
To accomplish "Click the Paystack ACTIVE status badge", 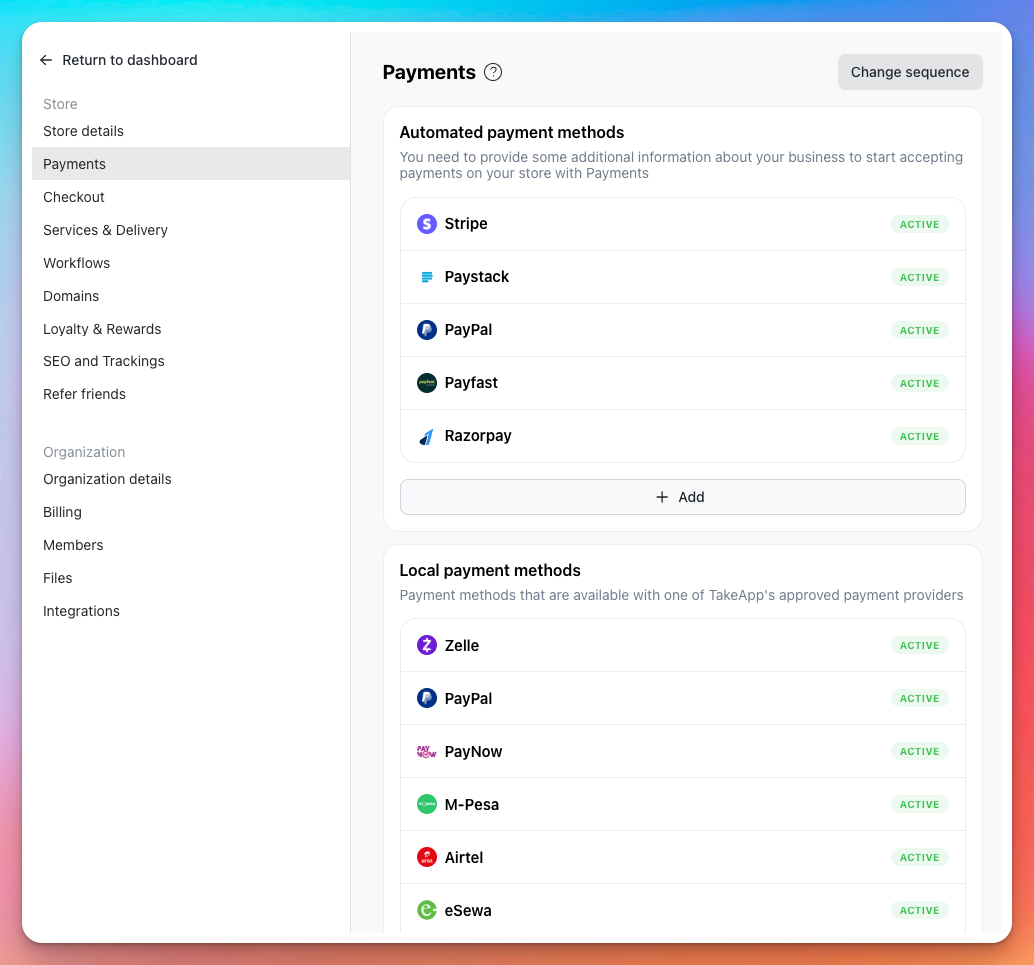I will click(x=919, y=277).
